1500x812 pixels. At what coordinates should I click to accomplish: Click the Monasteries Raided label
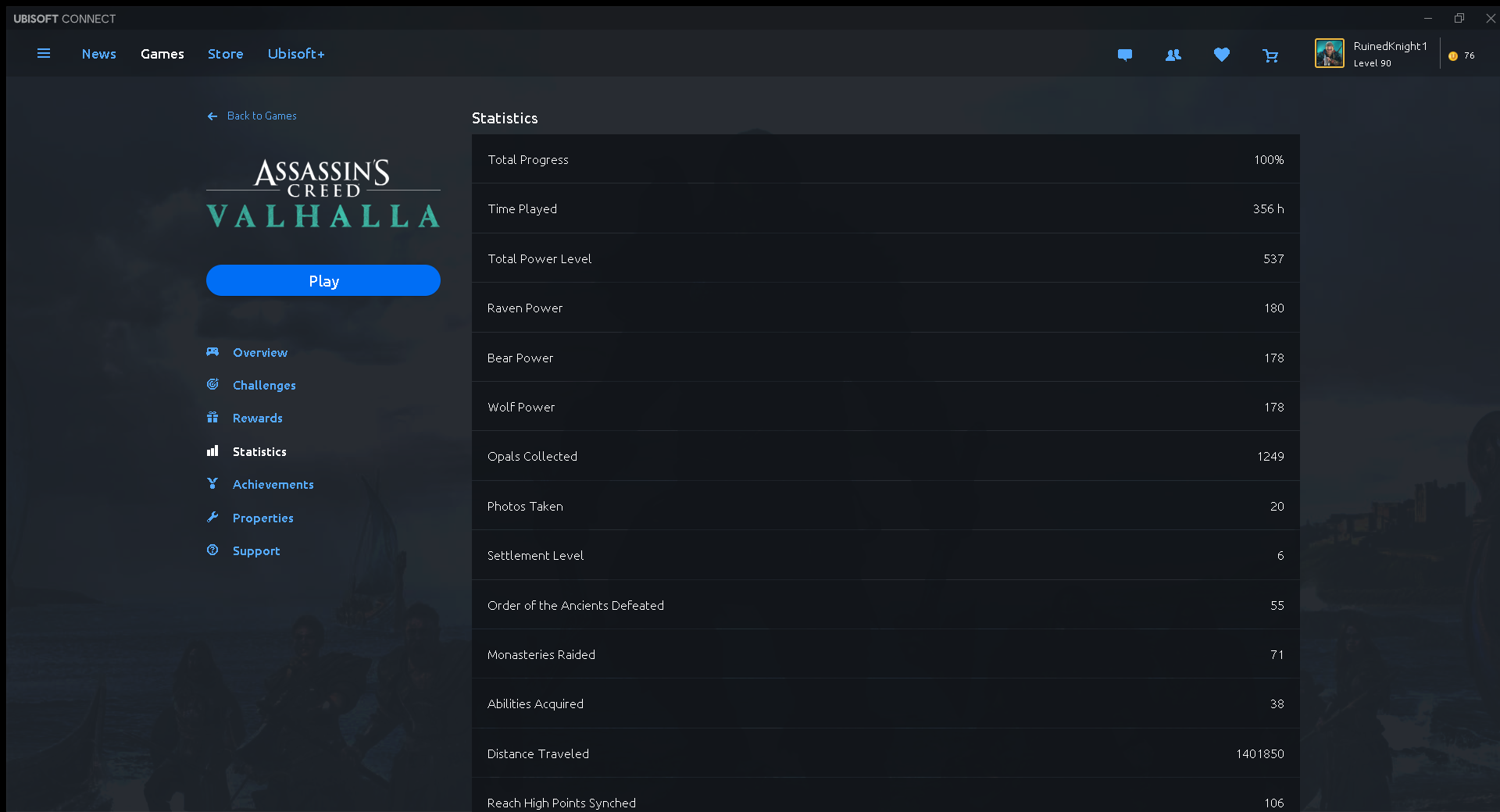[x=541, y=655]
